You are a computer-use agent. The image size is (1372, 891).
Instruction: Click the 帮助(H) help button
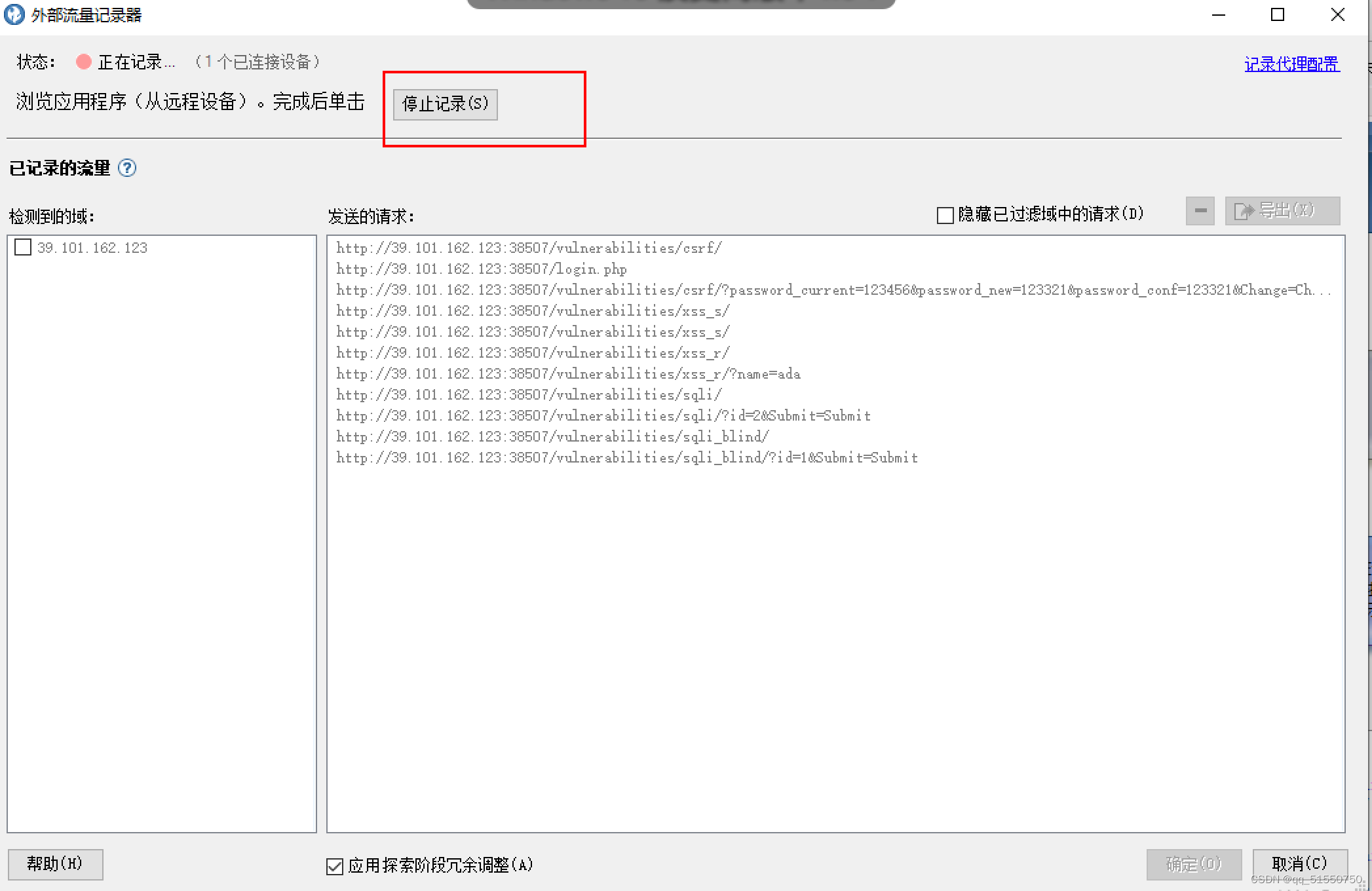point(55,864)
